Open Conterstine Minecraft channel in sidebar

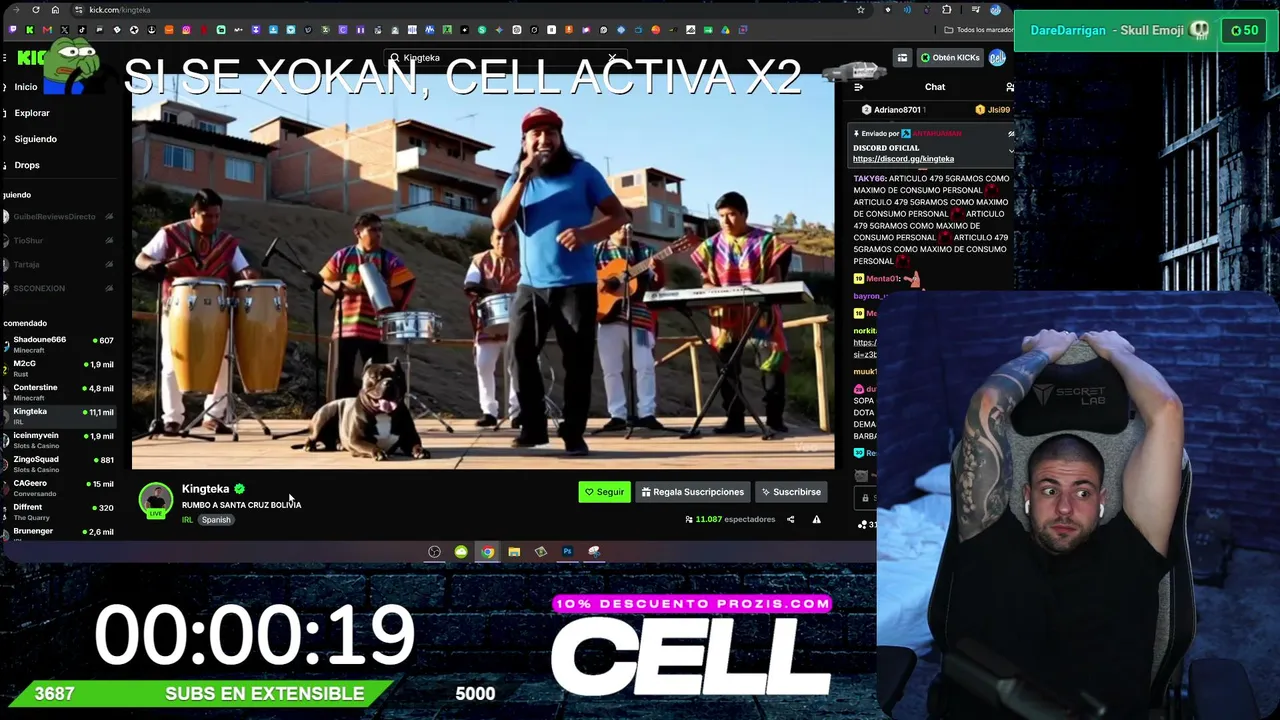click(60, 392)
